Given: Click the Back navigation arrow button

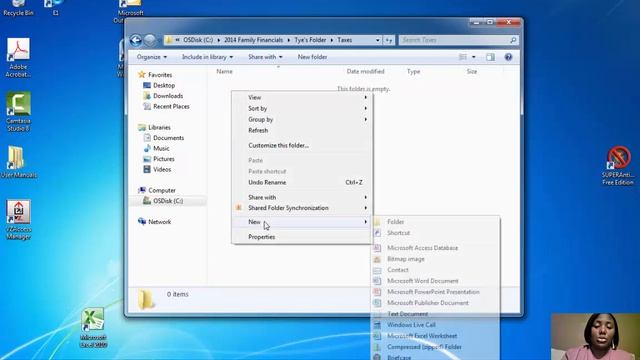Looking at the screenshot, I should pyautogui.click(x=136, y=40).
